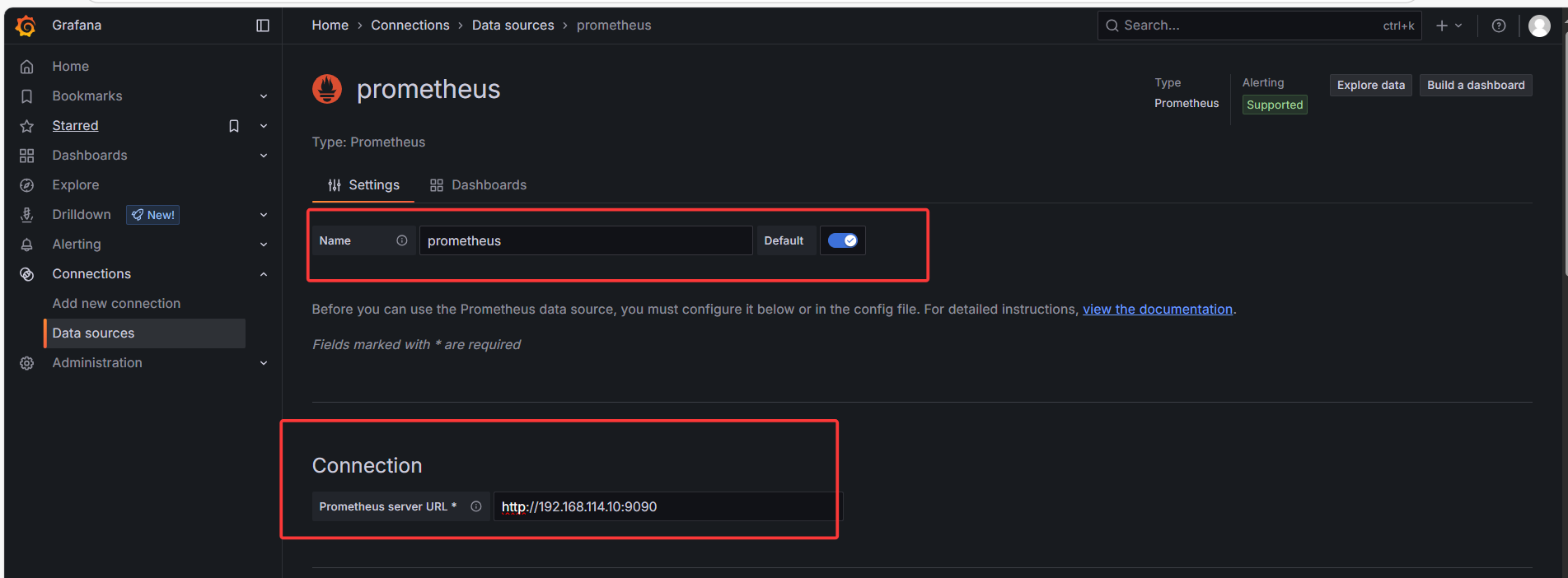The height and width of the screenshot is (578, 1568).
Task: Click the Bookmarks icon in sidebar
Action: 26,96
